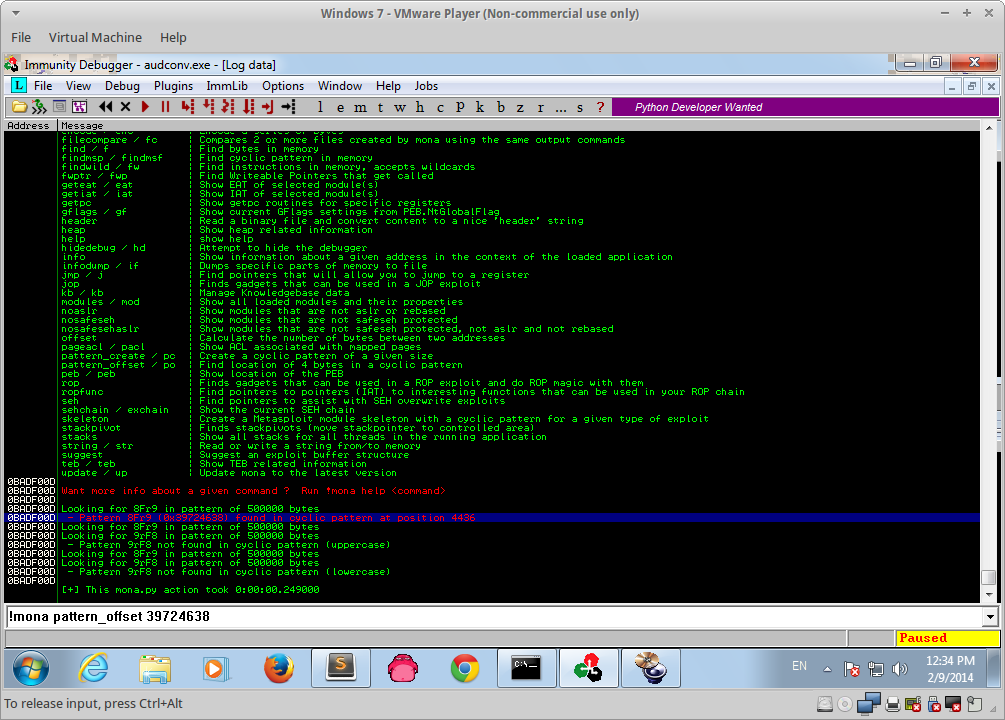Show Breakpoints with 'b' button
Image resolution: width=1005 pixels, height=720 pixels.
pos(501,107)
